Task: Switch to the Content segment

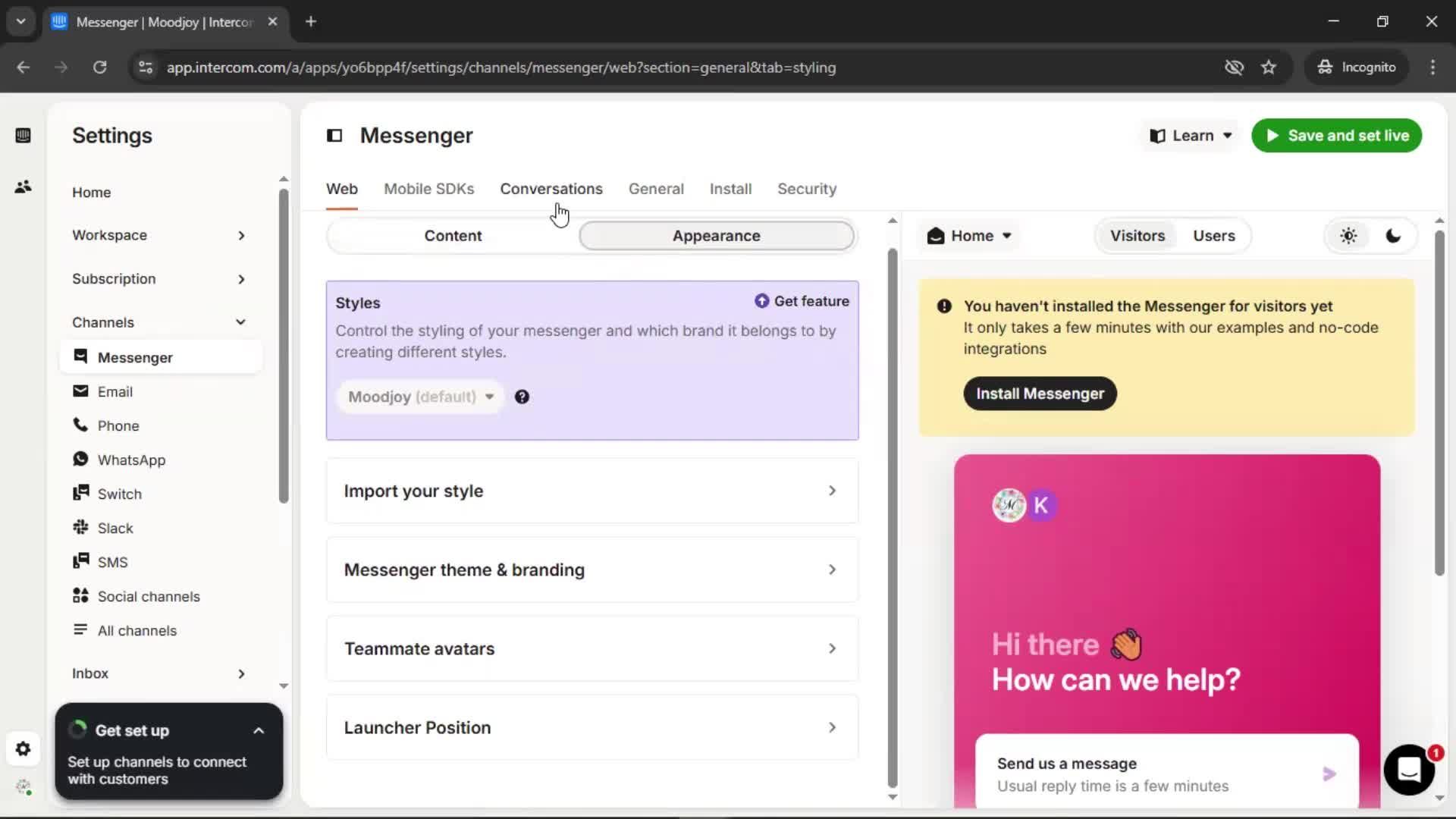Action: point(453,236)
